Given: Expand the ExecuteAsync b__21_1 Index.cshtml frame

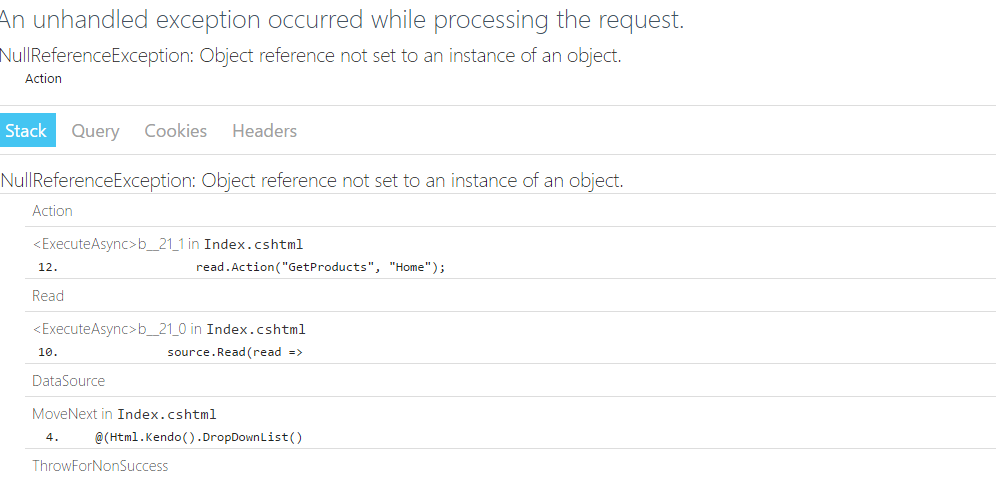Looking at the screenshot, I should [168, 244].
